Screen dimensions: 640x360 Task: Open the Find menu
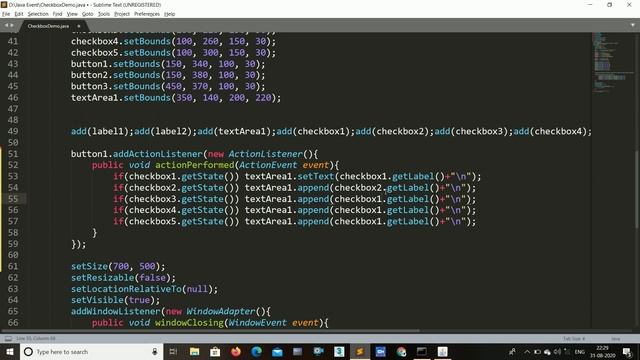click(57, 14)
